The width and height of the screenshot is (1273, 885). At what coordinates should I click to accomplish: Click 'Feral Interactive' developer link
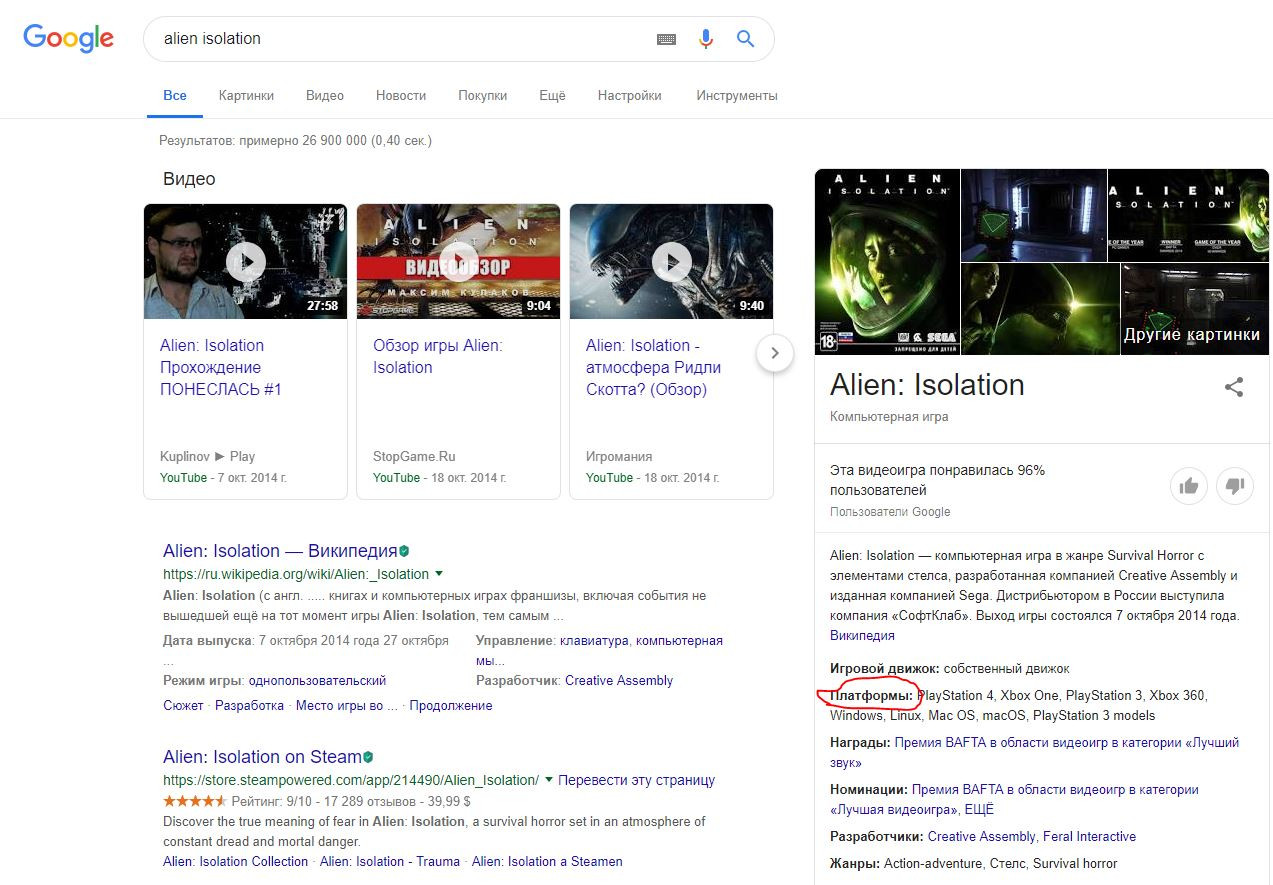[1089, 836]
